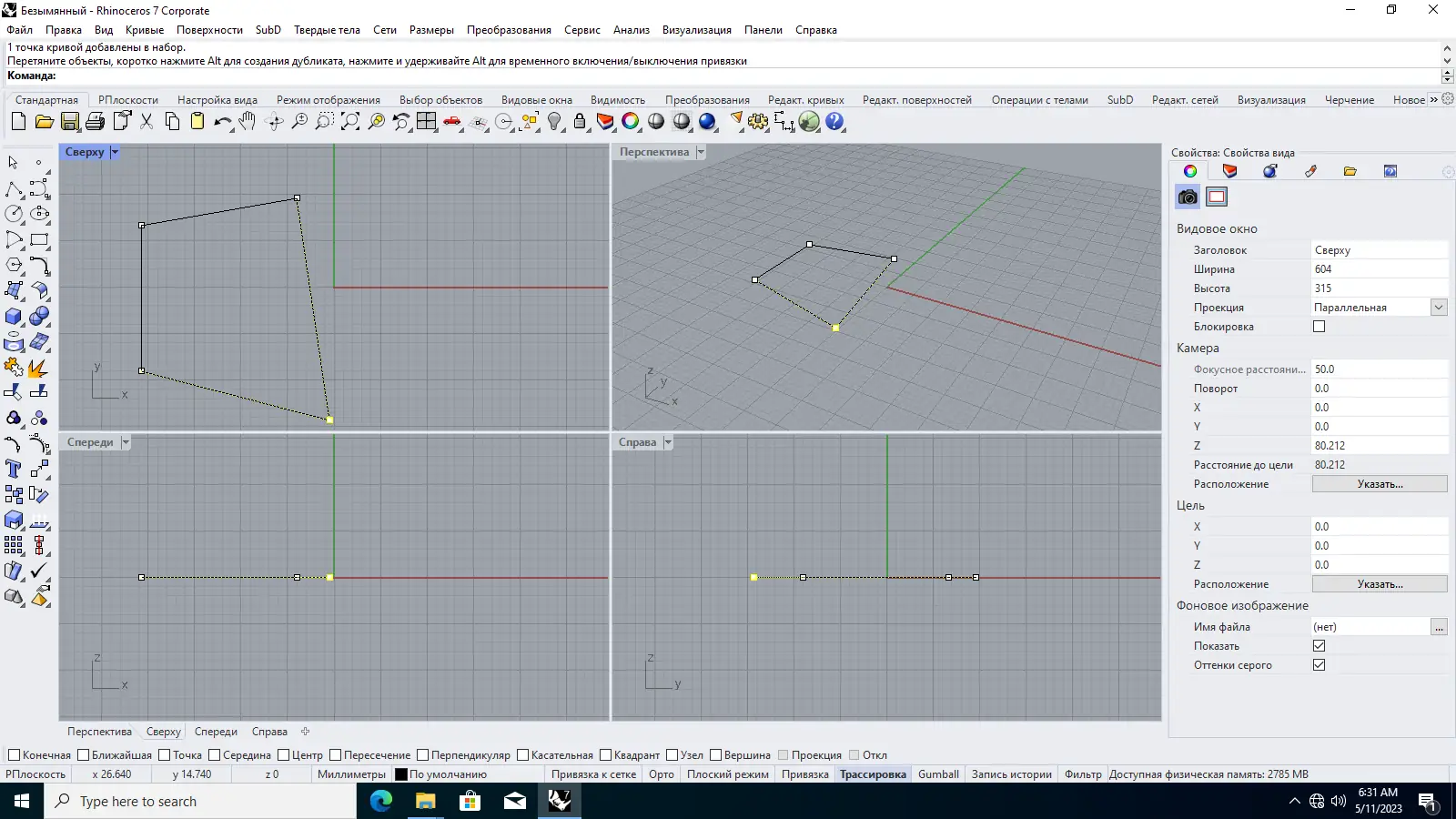Viewport: 1456px width, 819px height.
Task: Click the Zoom extents icon
Action: click(x=350, y=121)
